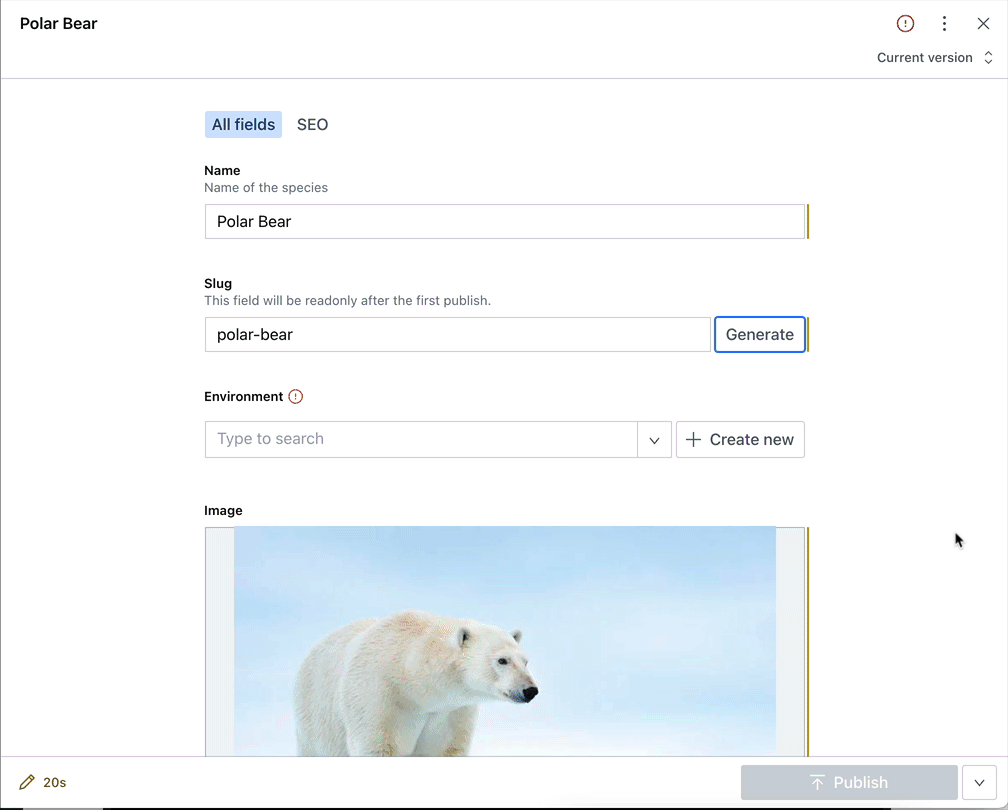Screen dimensions: 1008x810
Task: Click the Polar Bear document title
Action: 58,24
